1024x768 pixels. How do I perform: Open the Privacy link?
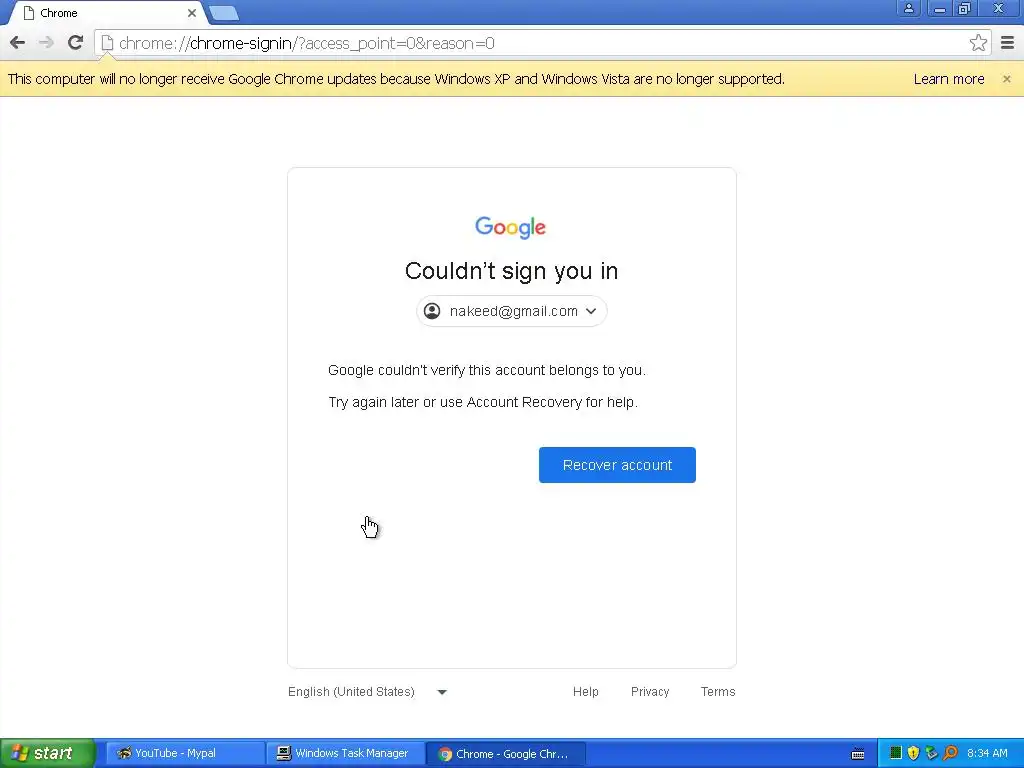tap(650, 692)
